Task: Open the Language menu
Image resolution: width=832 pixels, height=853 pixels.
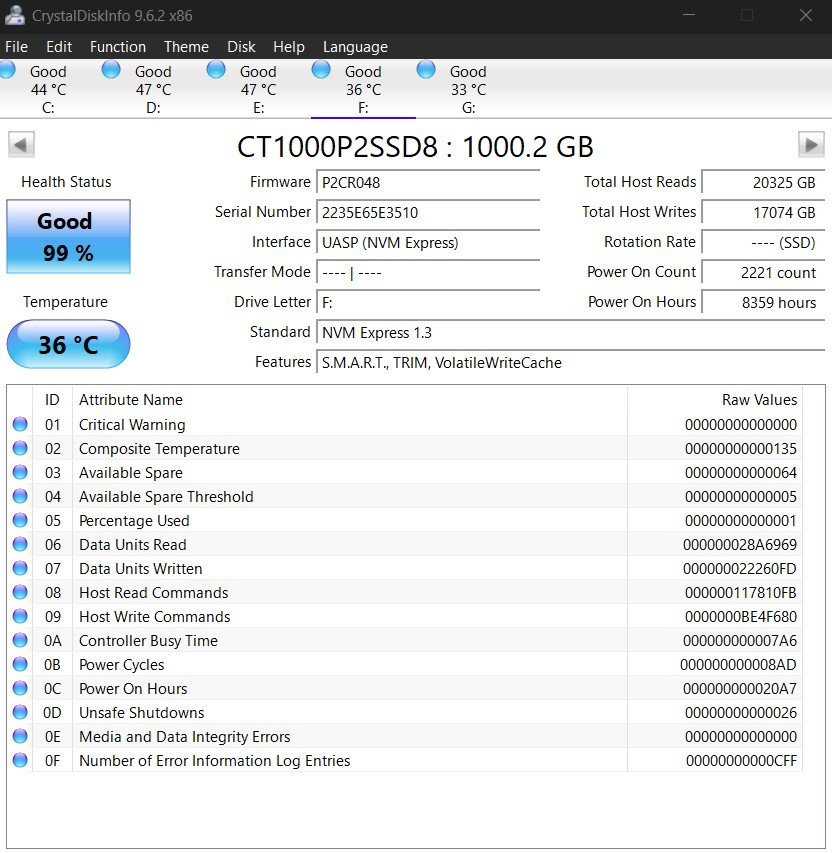Action: coord(355,47)
